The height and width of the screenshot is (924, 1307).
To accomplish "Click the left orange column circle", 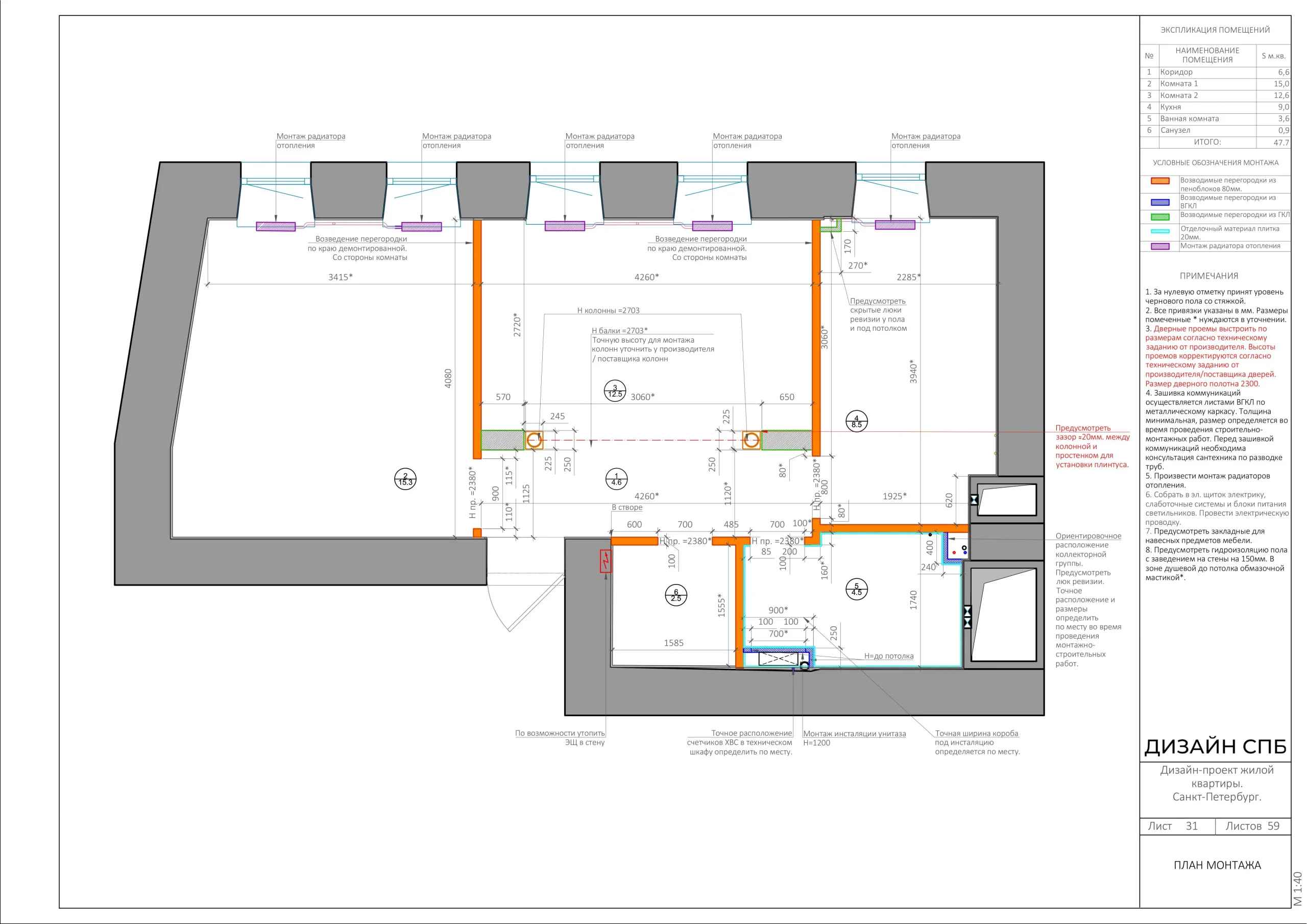I will (534, 440).
